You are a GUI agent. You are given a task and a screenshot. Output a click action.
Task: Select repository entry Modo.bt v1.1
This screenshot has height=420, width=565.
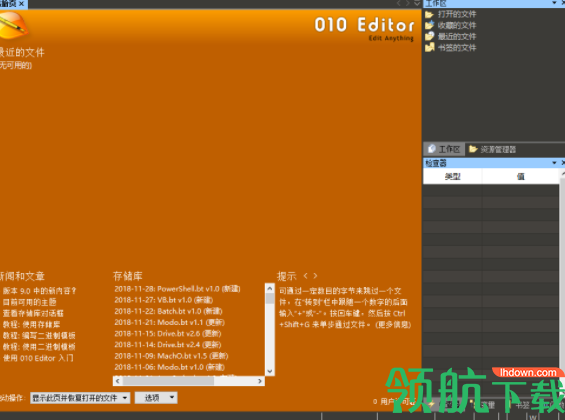(169, 322)
